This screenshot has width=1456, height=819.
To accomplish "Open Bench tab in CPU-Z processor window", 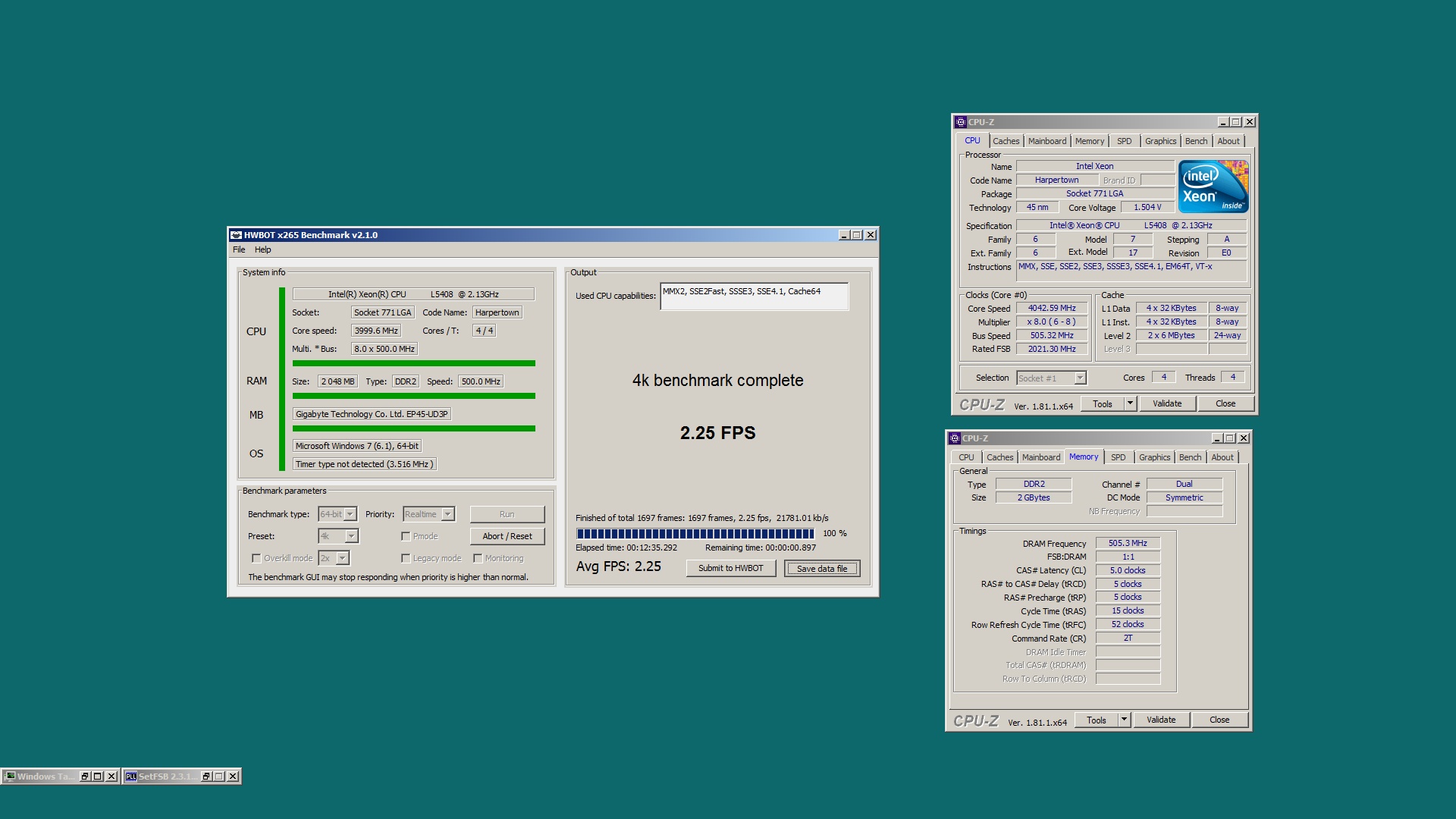I will pos(1196,141).
